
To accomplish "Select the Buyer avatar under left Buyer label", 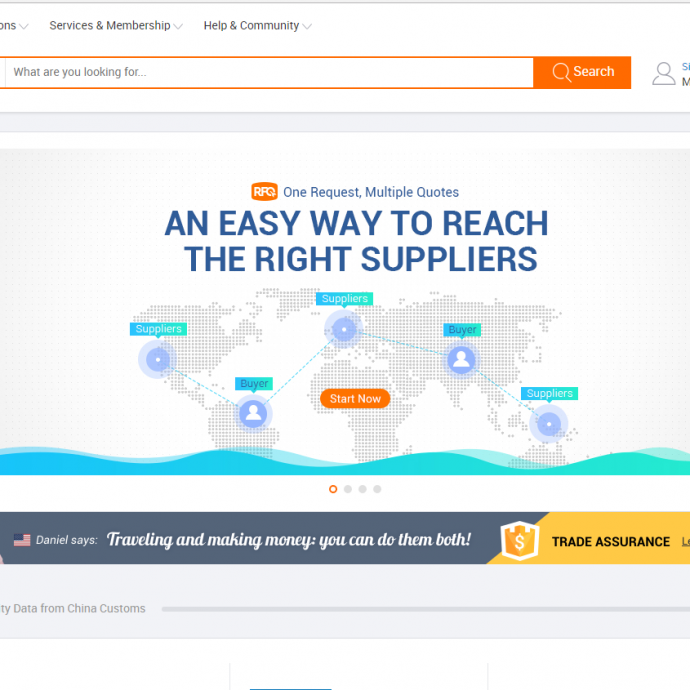I will click(x=253, y=413).
